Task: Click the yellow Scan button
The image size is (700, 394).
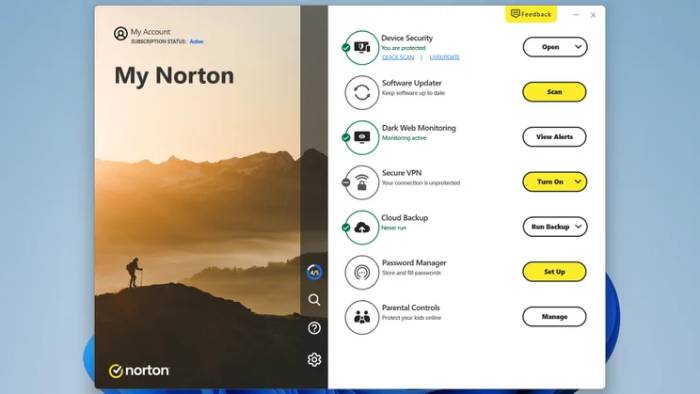Action: coord(554,92)
